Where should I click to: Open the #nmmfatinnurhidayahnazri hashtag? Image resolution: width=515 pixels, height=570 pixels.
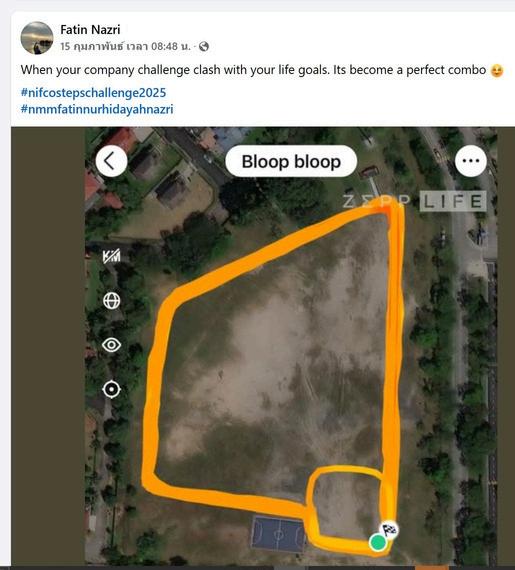pos(97,109)
